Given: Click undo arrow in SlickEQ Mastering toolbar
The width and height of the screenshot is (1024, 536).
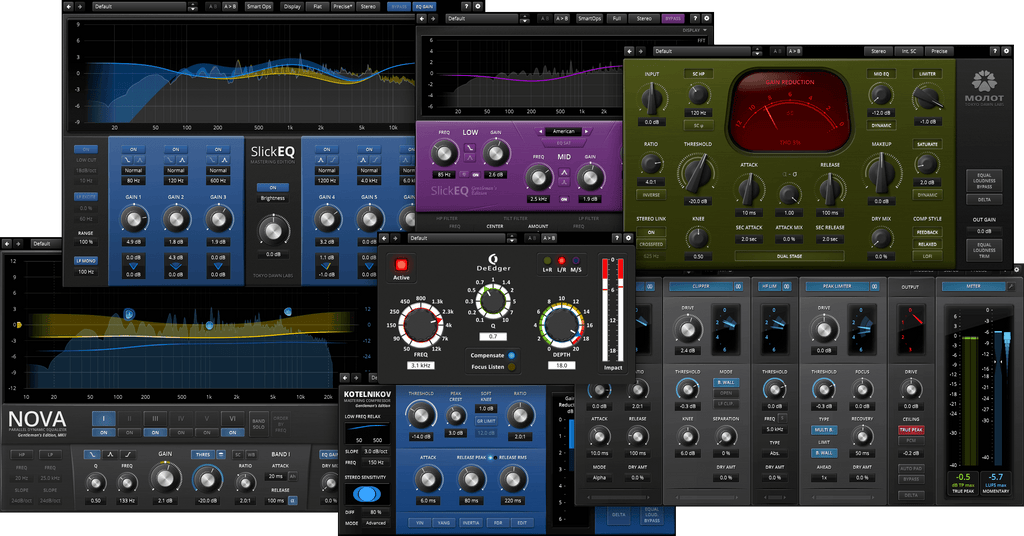Looking at the screenshot, I should pos(70,7).
